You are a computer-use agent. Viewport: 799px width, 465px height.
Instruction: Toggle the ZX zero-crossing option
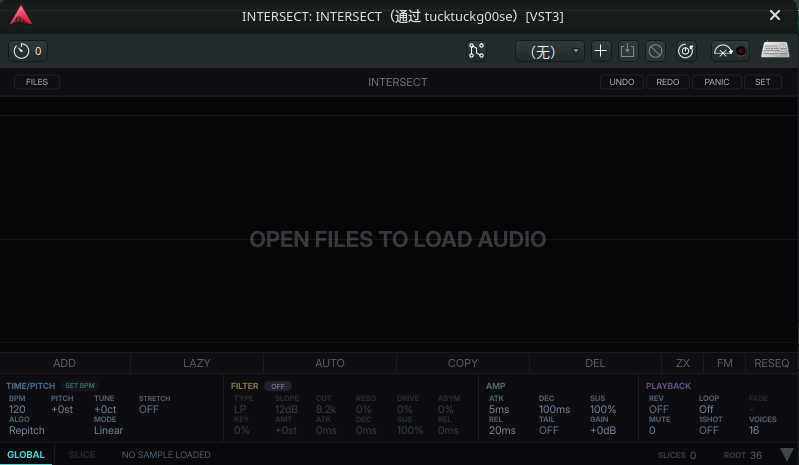tap(682, 363)
